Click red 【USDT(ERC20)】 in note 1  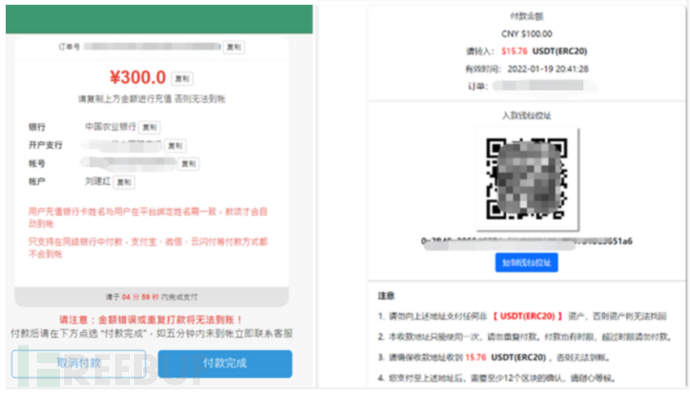[x=527, y=316]
